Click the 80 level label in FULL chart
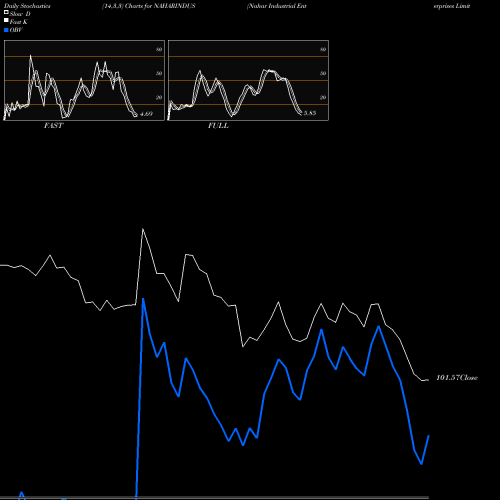This screenshot has width=500, height=500. (323, 50)
